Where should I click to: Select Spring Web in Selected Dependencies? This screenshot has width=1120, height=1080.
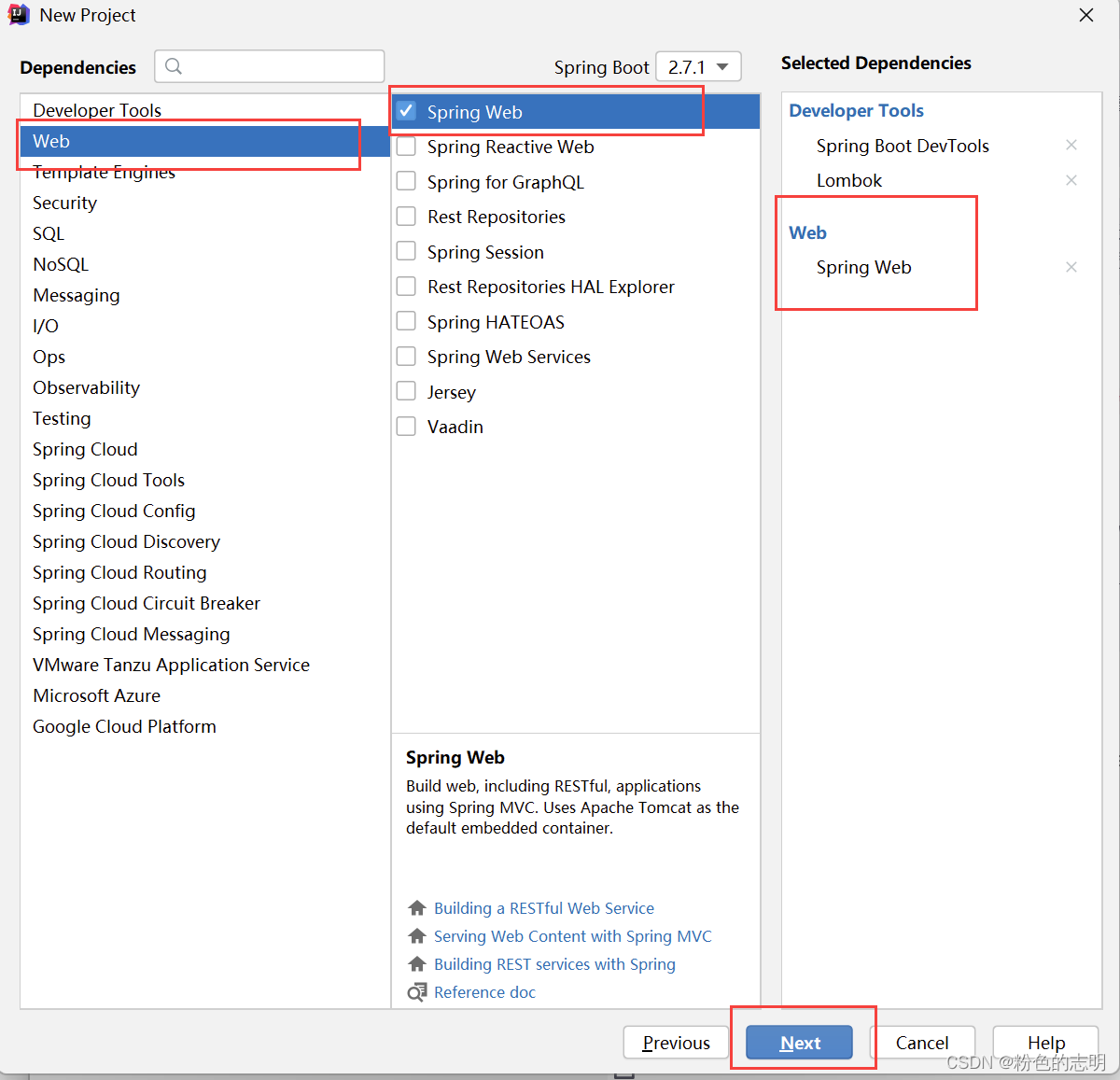click(x=863, y=267)
